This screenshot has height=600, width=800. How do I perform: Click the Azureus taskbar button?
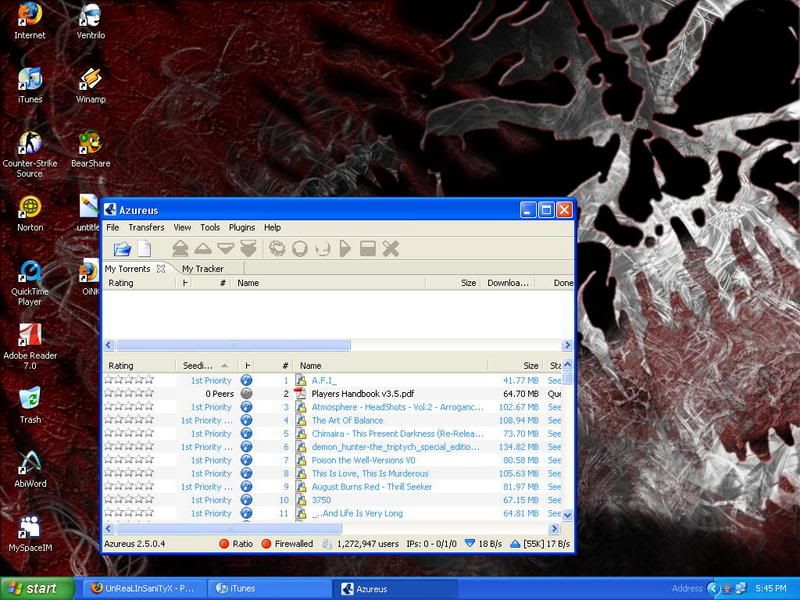coord(395,588)
